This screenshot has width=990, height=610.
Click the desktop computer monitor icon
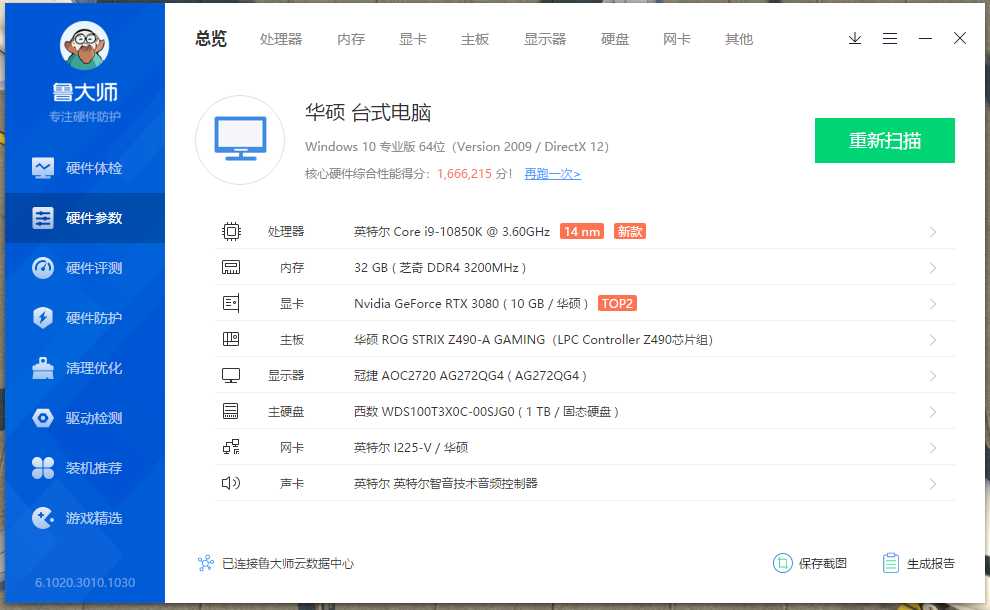[x=240, y=140]
